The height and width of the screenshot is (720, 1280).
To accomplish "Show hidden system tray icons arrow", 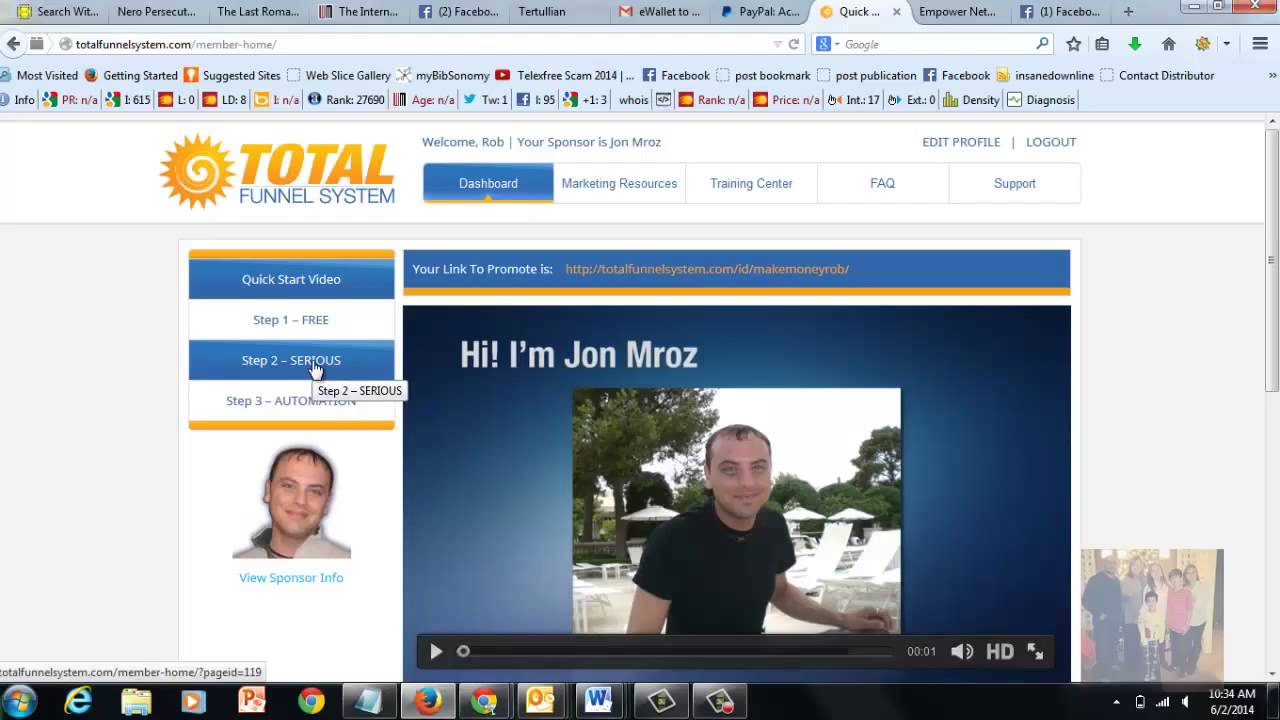I will 1116,701.
